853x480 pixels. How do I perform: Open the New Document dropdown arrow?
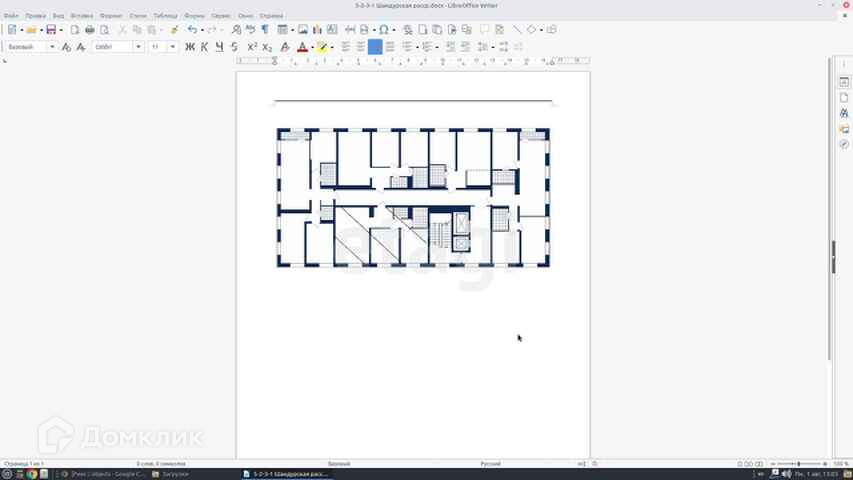22,30
